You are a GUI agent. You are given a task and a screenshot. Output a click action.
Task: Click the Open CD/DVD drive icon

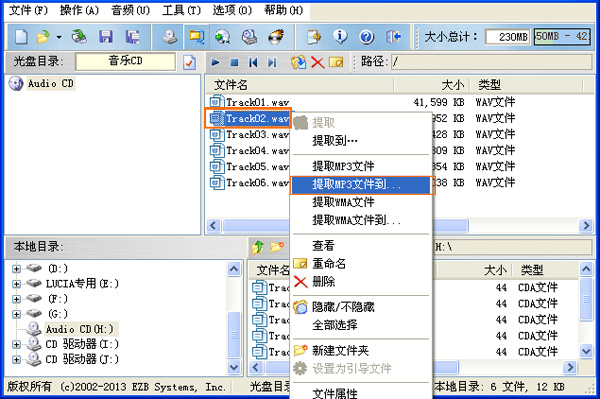click(79, 37)
